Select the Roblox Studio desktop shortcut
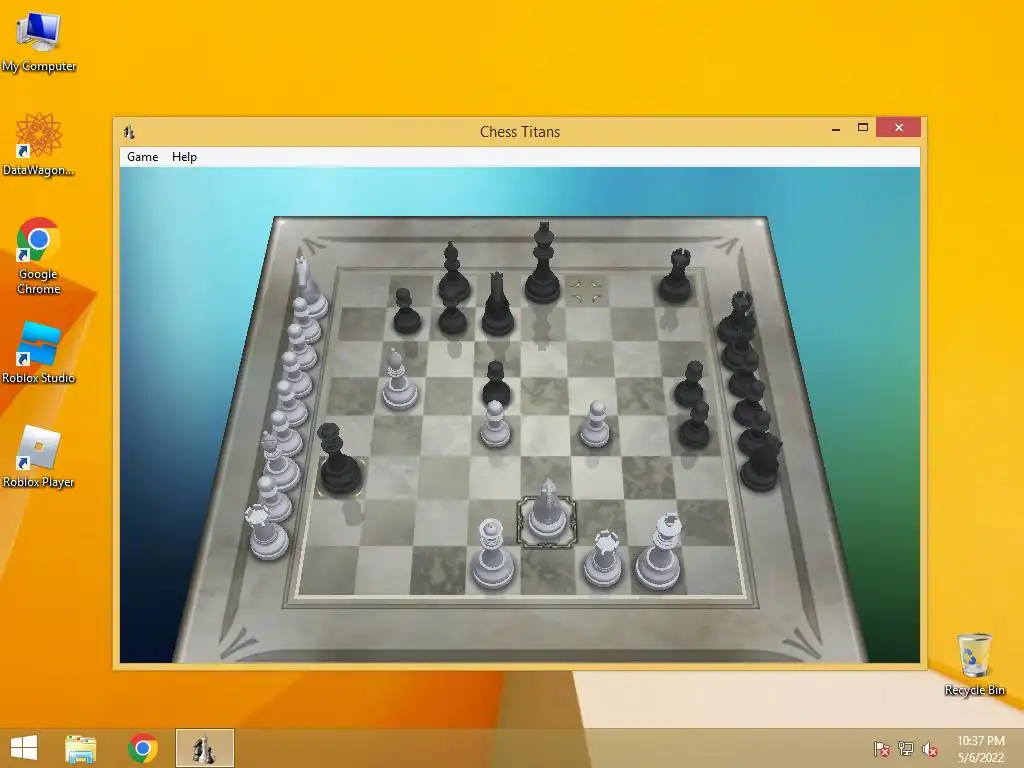The image size is (1024, 768). (39, 353)
